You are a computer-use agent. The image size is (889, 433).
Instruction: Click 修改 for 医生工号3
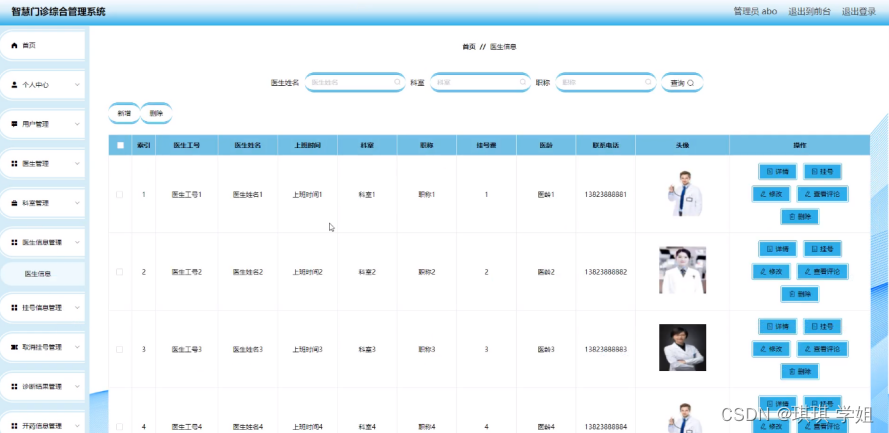(x=771, y=349)
